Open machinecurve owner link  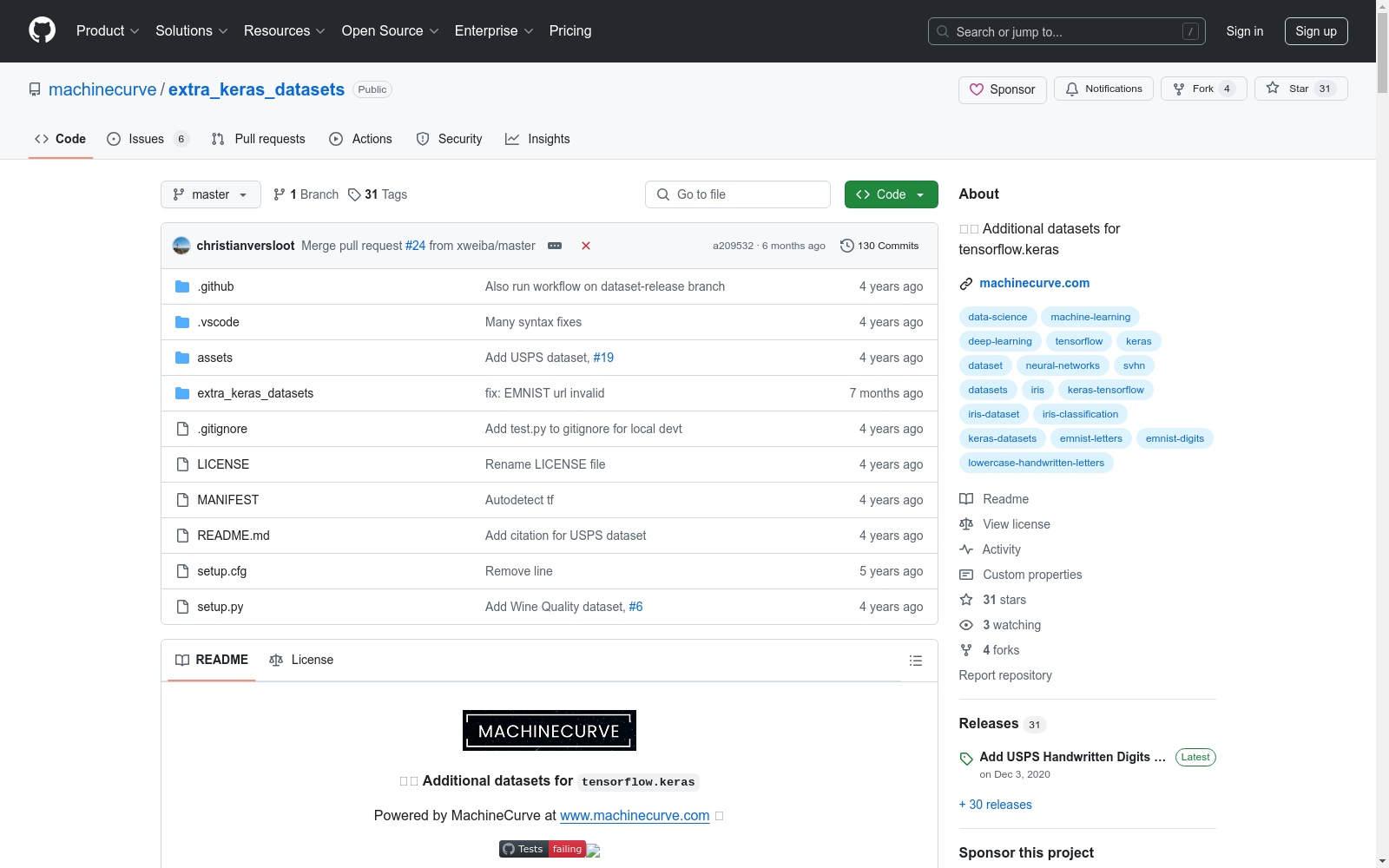click(x=102, y=89)
